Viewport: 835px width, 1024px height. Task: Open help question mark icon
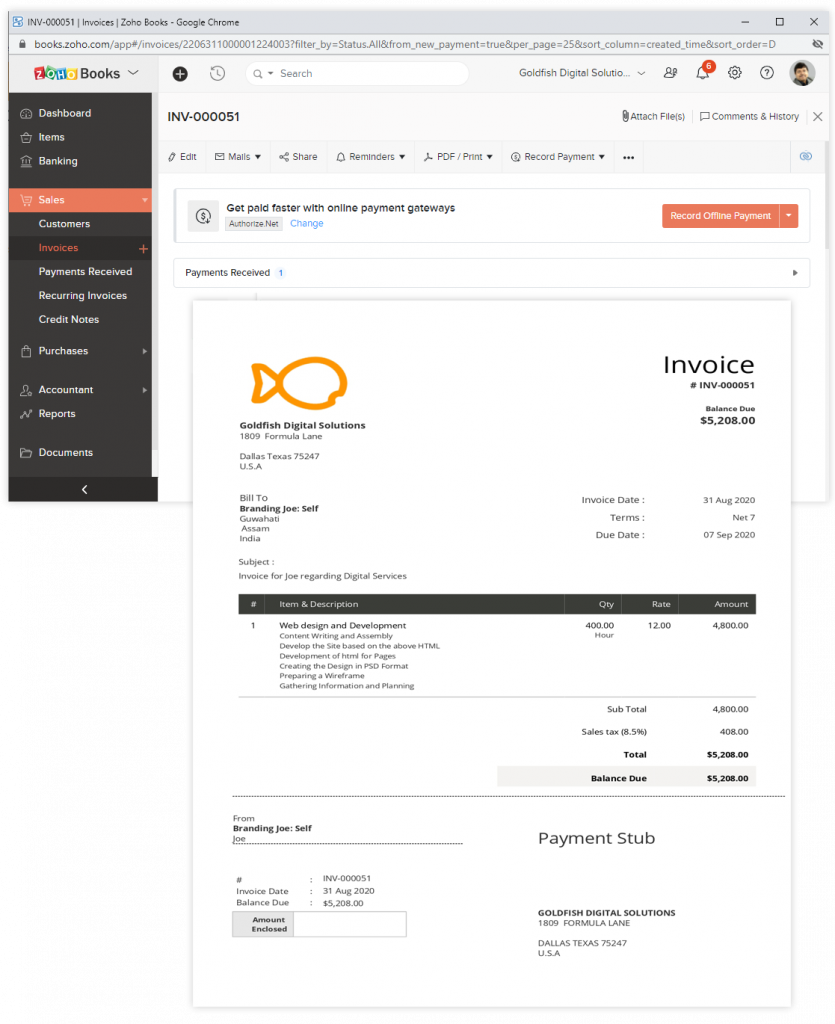(x=767, y=73)
